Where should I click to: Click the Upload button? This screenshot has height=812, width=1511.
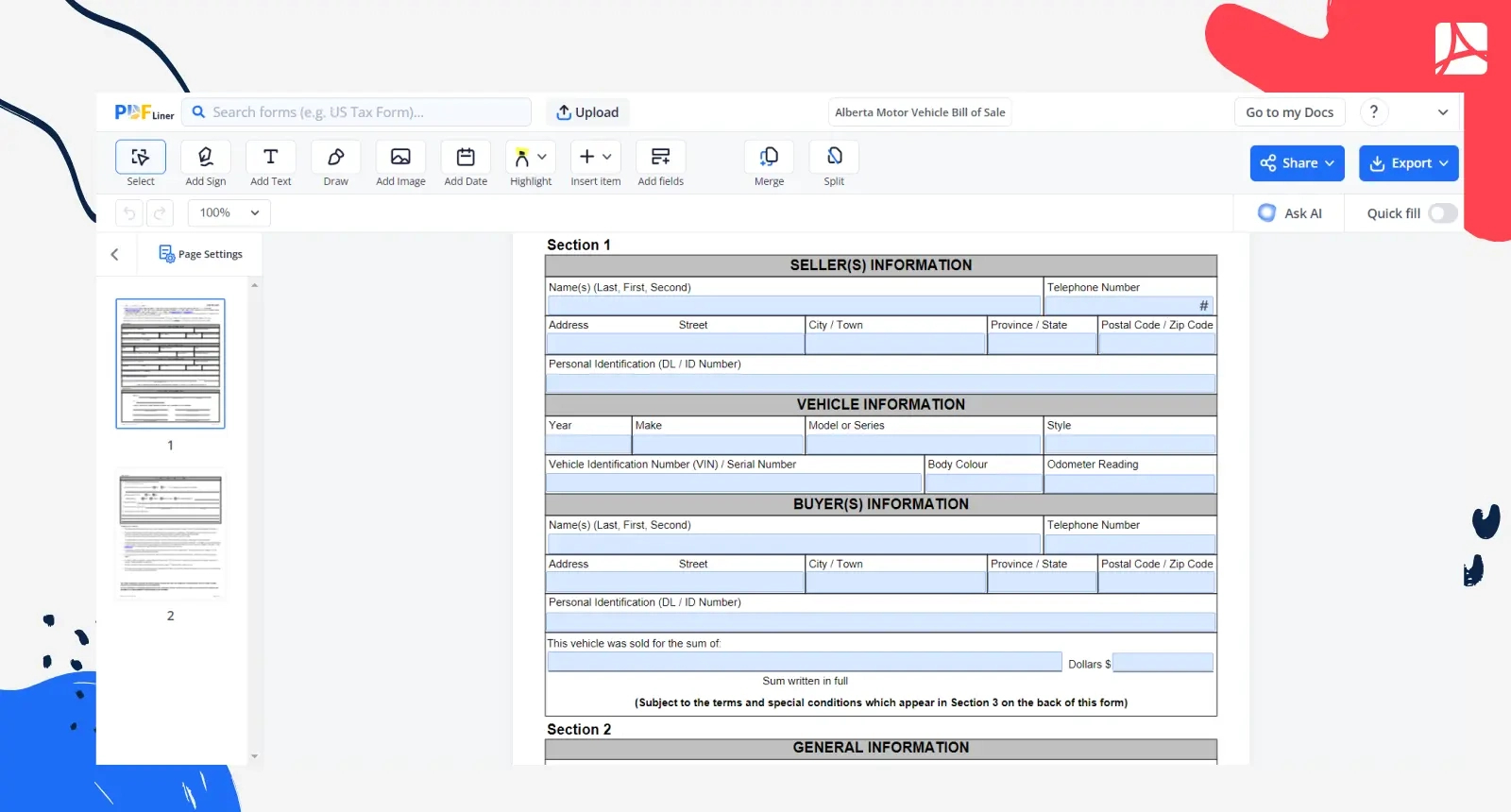pyautogui.click(x=587, y=112)
